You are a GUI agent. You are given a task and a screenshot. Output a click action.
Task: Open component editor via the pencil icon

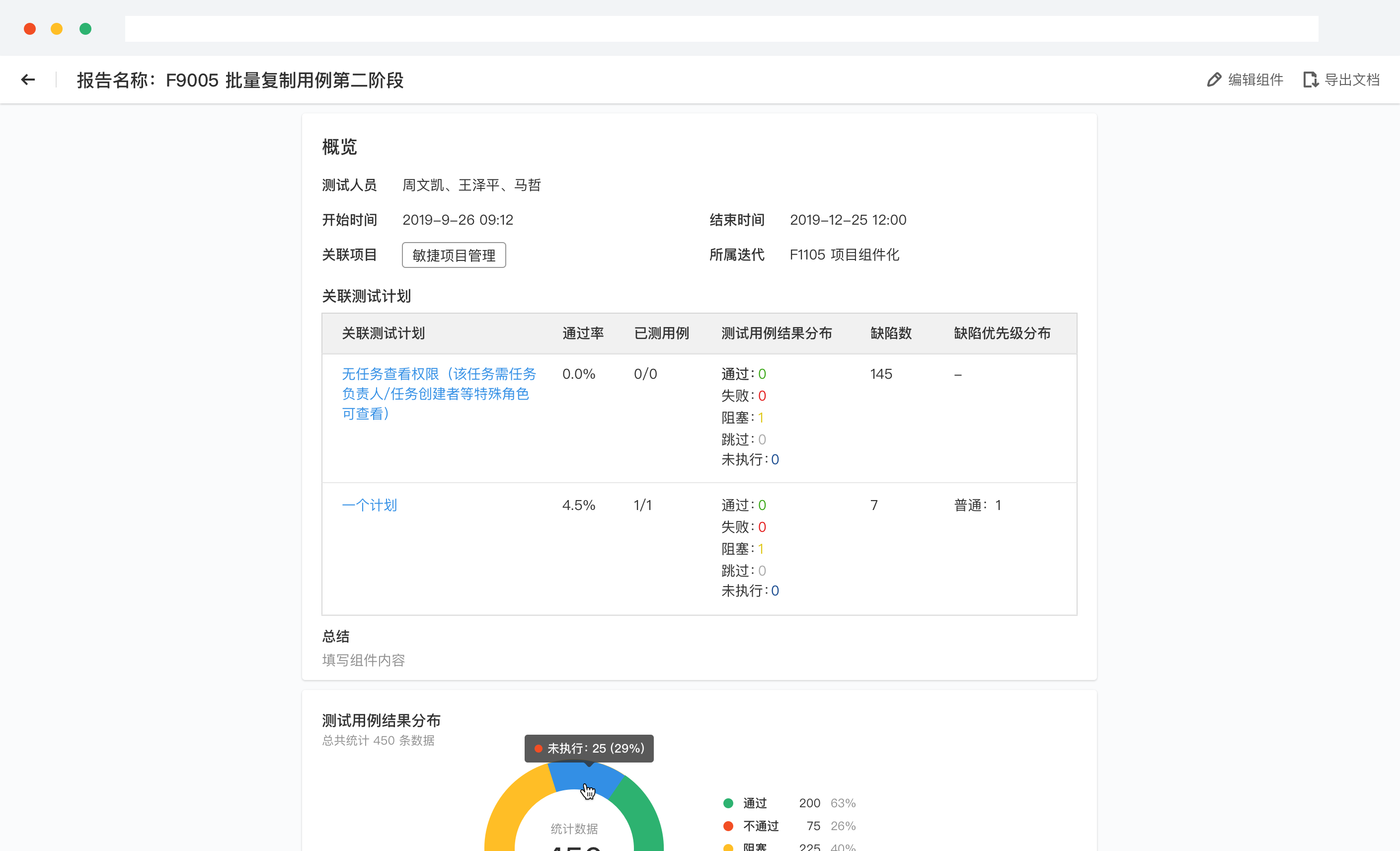(1215, 80)
